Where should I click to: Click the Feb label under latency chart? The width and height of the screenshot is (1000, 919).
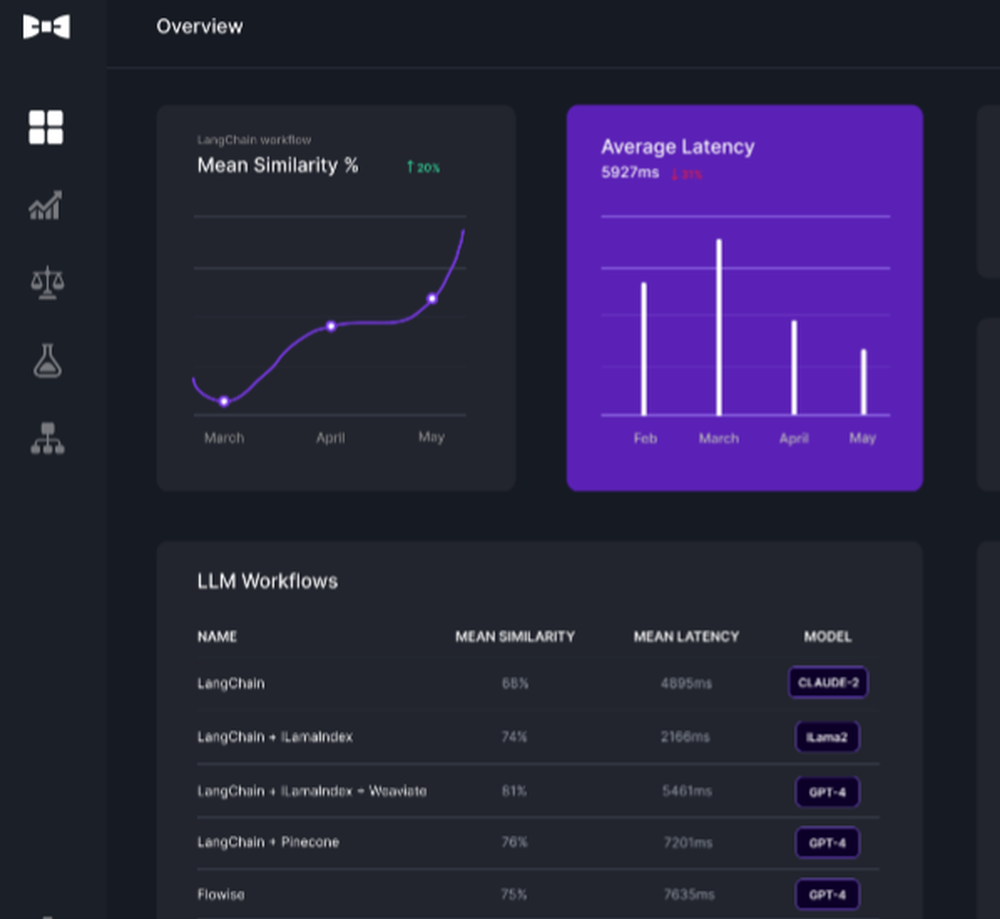coord(645,438)
